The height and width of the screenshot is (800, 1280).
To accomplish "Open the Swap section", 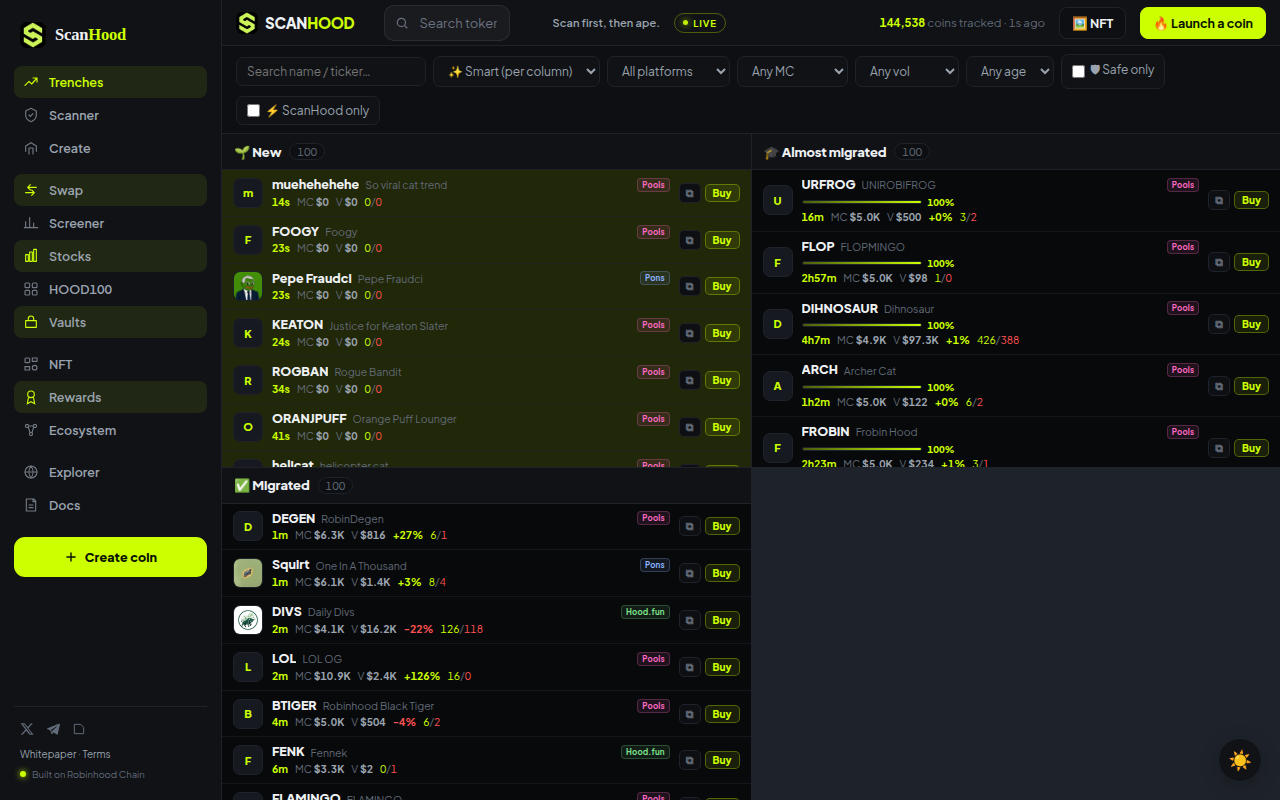I will point(110,190).
